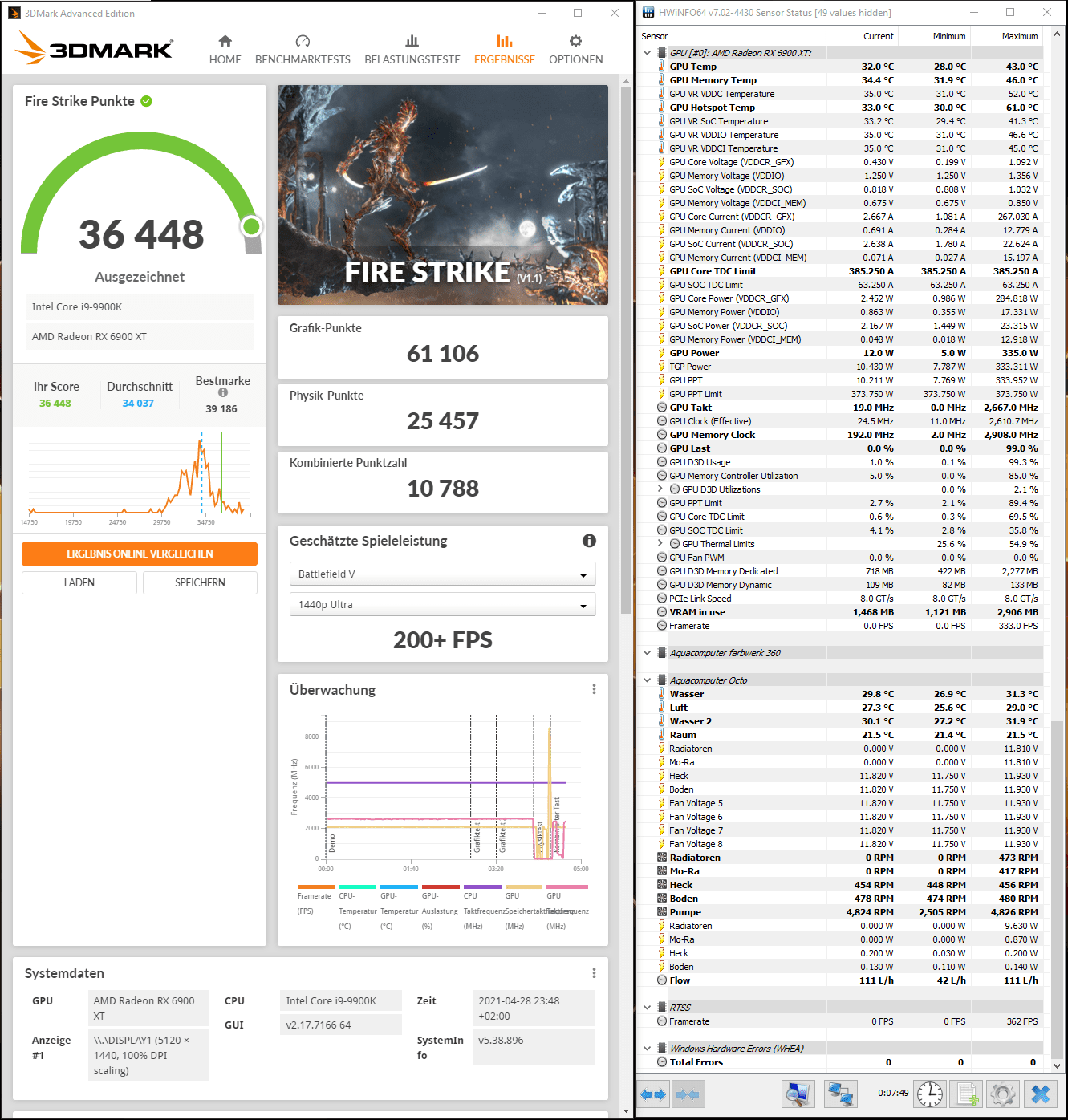Open Überwachung three-dot menu
Screen dimensions: 1068x1120
[x=594, y=689]
